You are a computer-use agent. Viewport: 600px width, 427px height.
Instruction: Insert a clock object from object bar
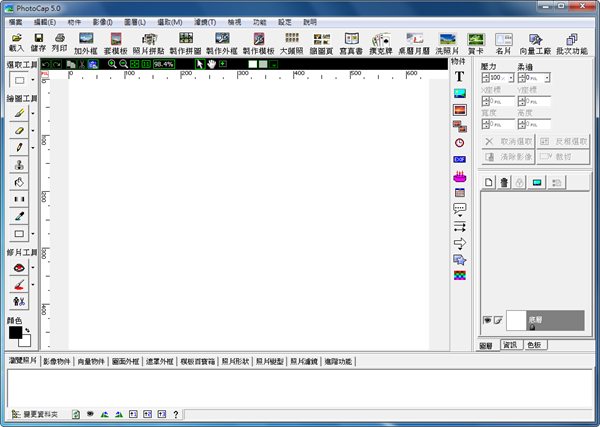[460, 143]
